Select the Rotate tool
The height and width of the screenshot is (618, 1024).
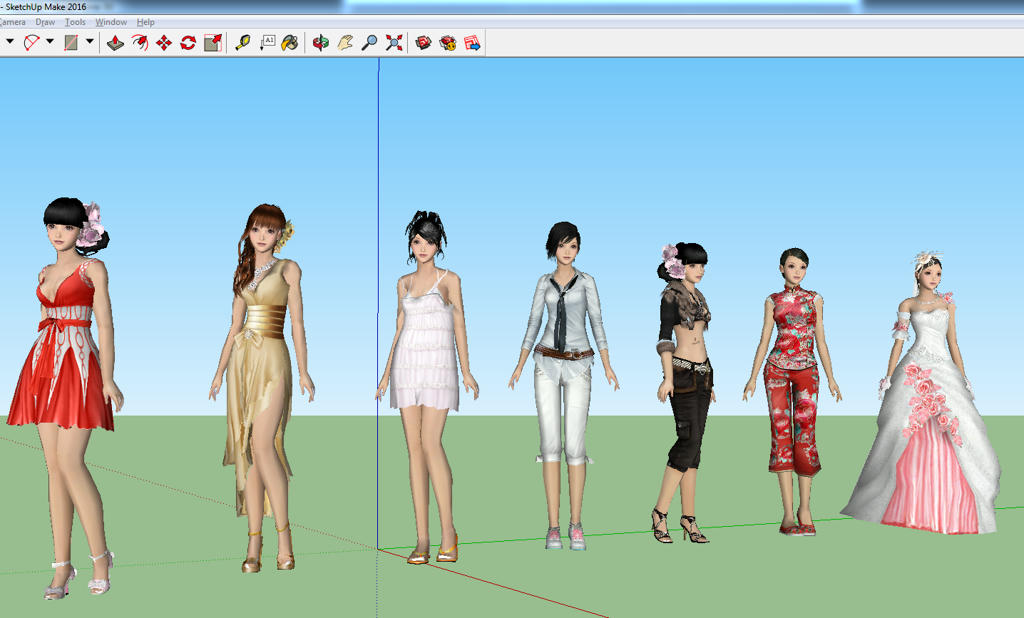(188, 43)
